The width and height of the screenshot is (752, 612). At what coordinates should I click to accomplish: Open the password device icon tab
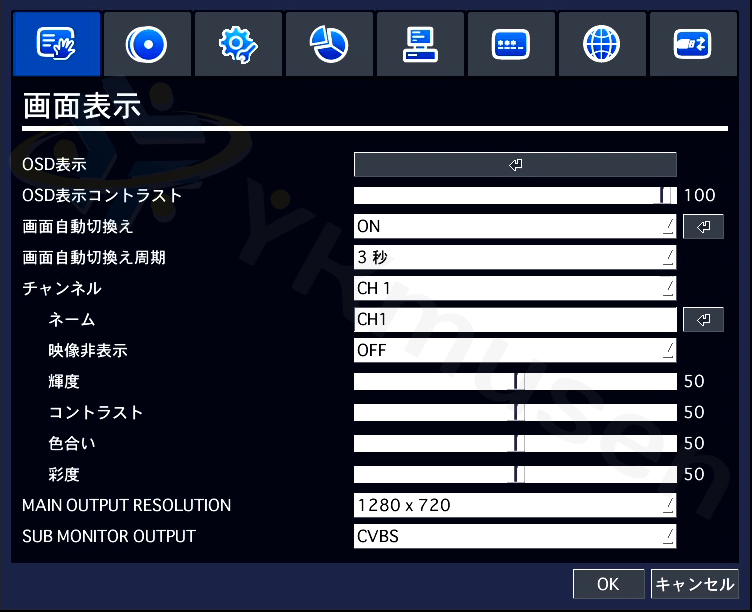(511, 45)
